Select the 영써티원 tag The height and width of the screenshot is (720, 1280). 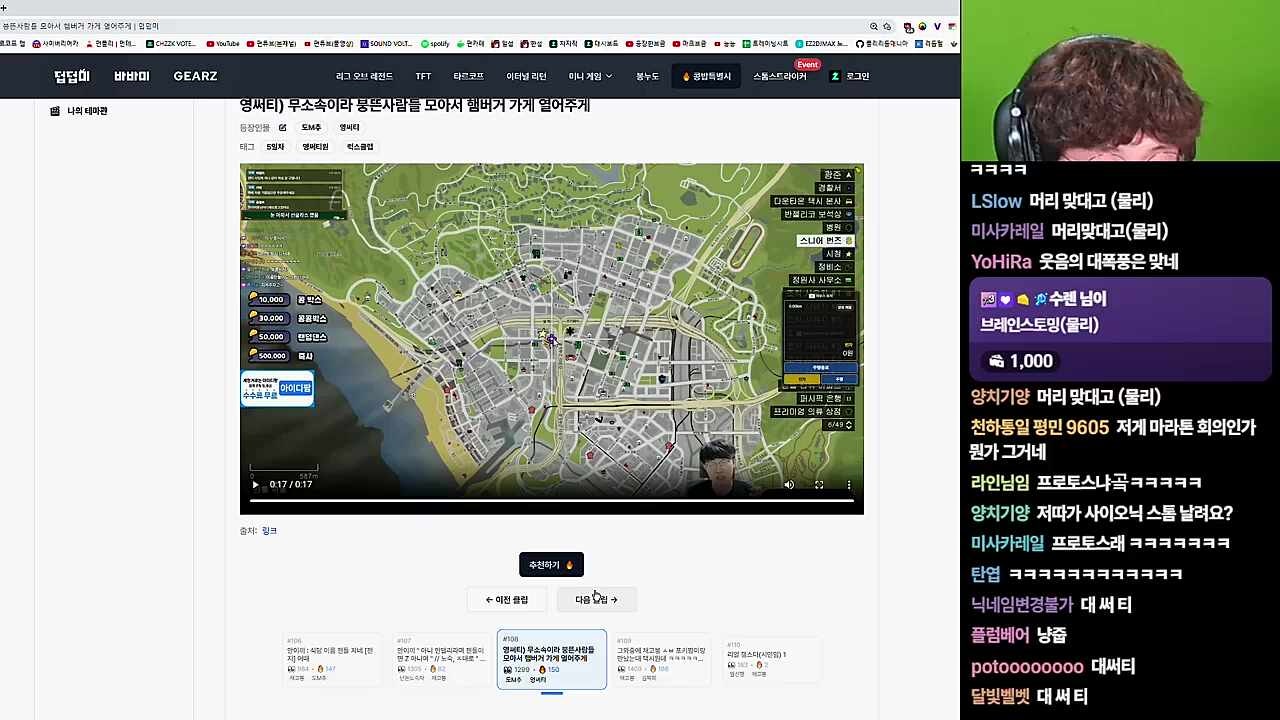315,147
